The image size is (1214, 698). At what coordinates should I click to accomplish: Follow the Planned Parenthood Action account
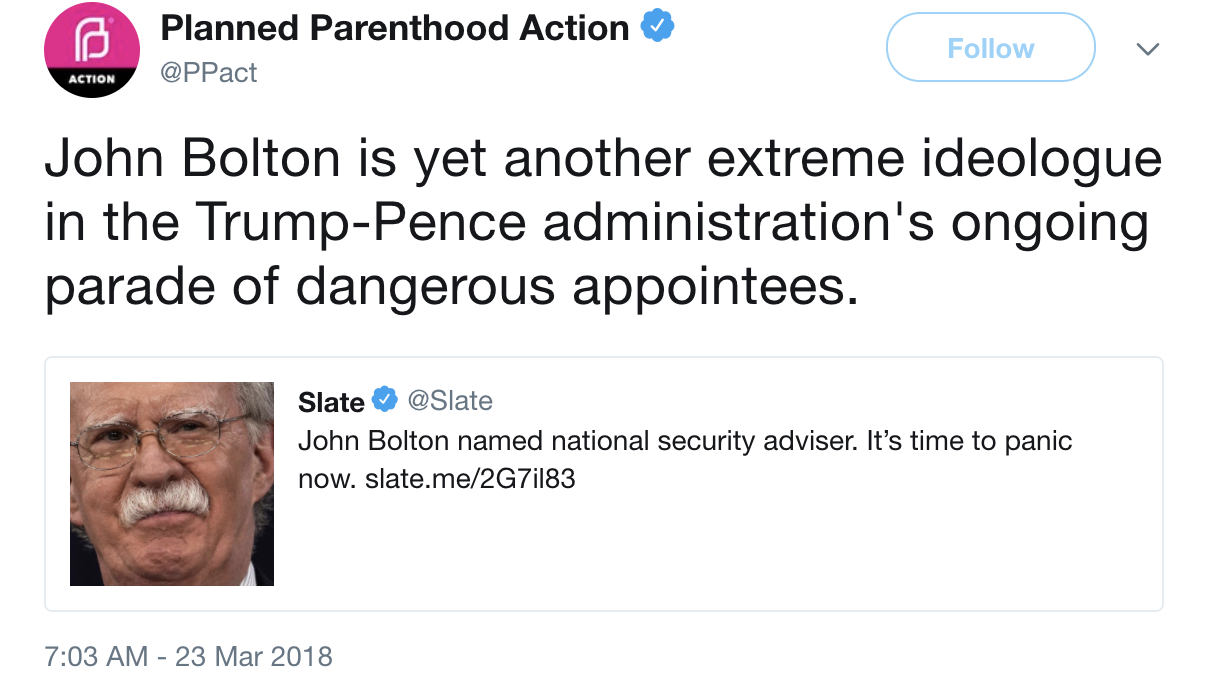click(990, 48)
